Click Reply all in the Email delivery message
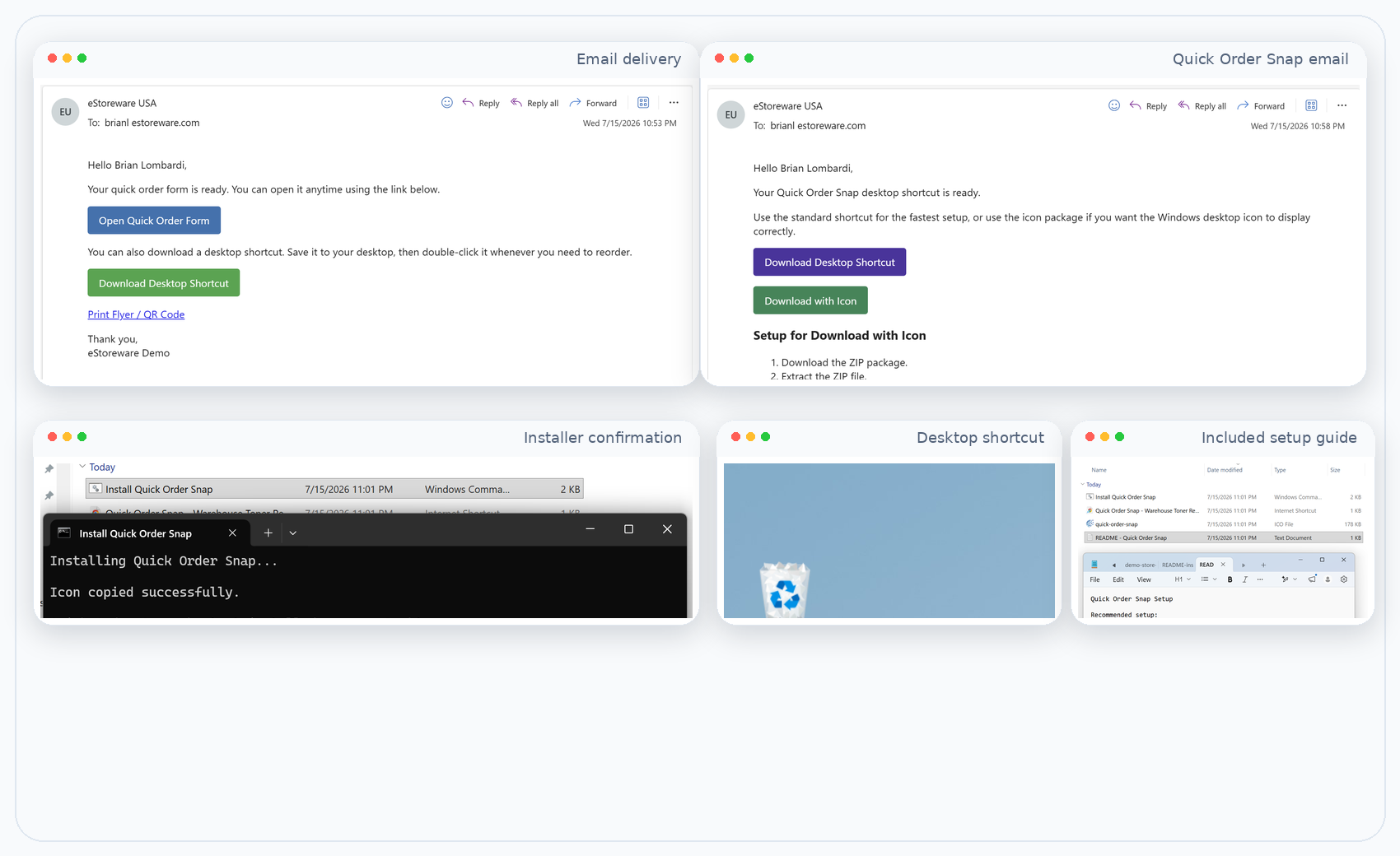The width and height of the screenshot is (1400, 856). point(534,103)
